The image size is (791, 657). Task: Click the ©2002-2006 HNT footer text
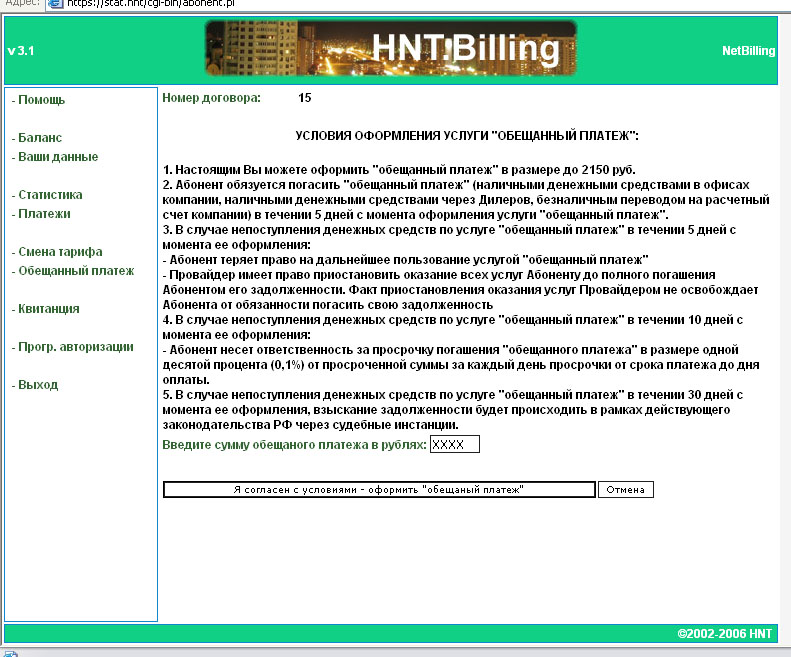(x=724, y=634)
